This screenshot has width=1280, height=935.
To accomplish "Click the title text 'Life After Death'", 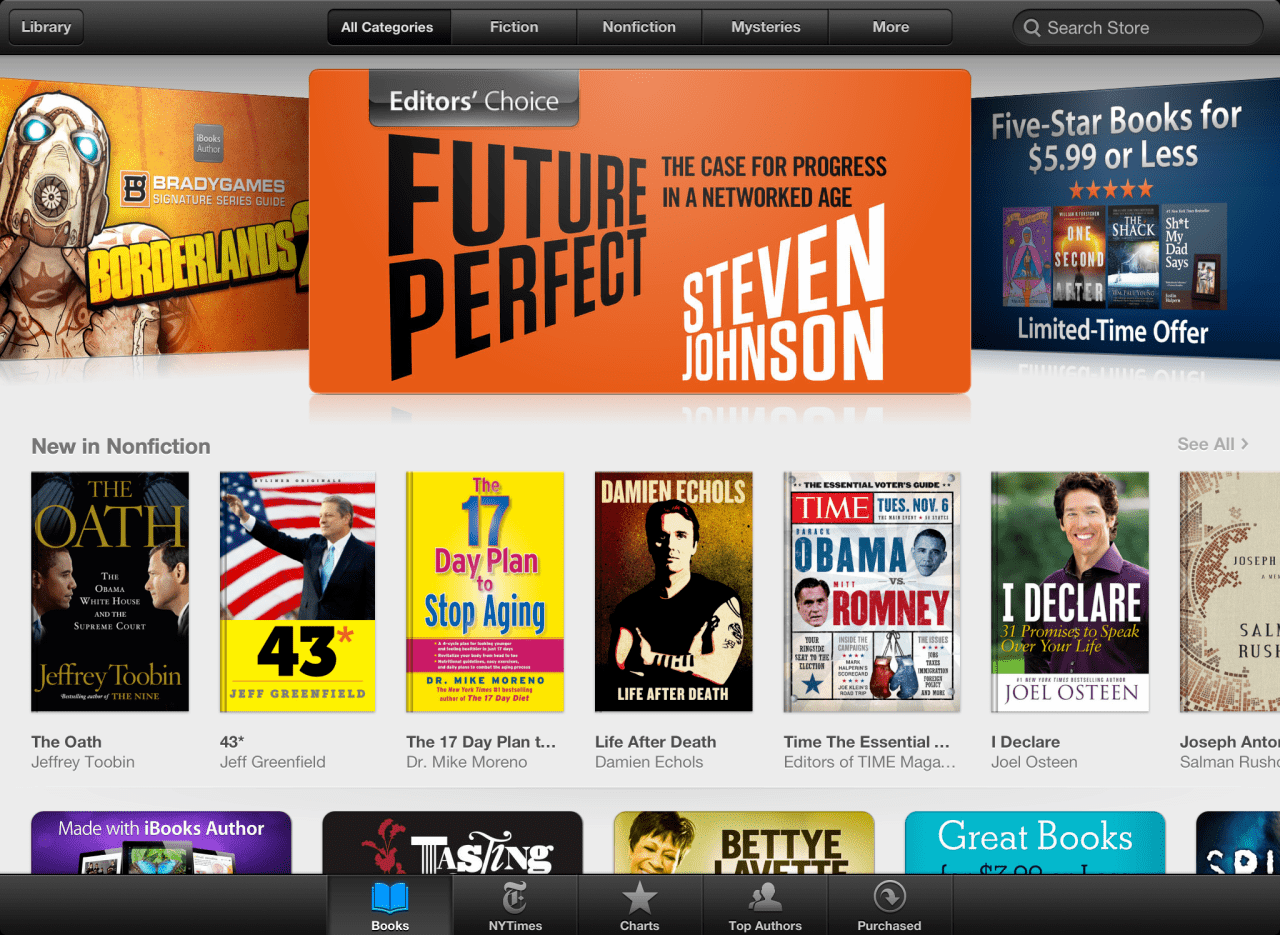I will pos(656,742).
